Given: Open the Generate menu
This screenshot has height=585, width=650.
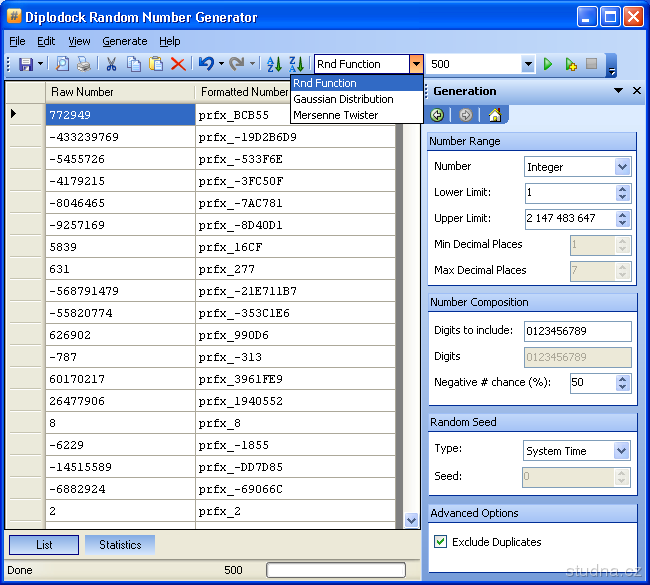Looking at the screenshot, I should (125, 41).
